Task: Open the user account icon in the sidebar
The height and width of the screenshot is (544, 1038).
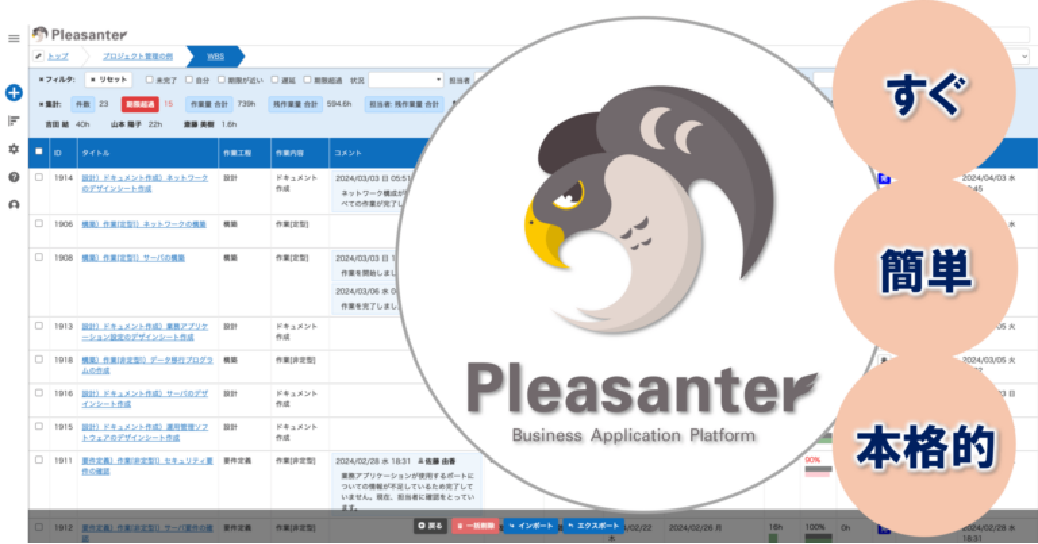Action: coord(13,204)
